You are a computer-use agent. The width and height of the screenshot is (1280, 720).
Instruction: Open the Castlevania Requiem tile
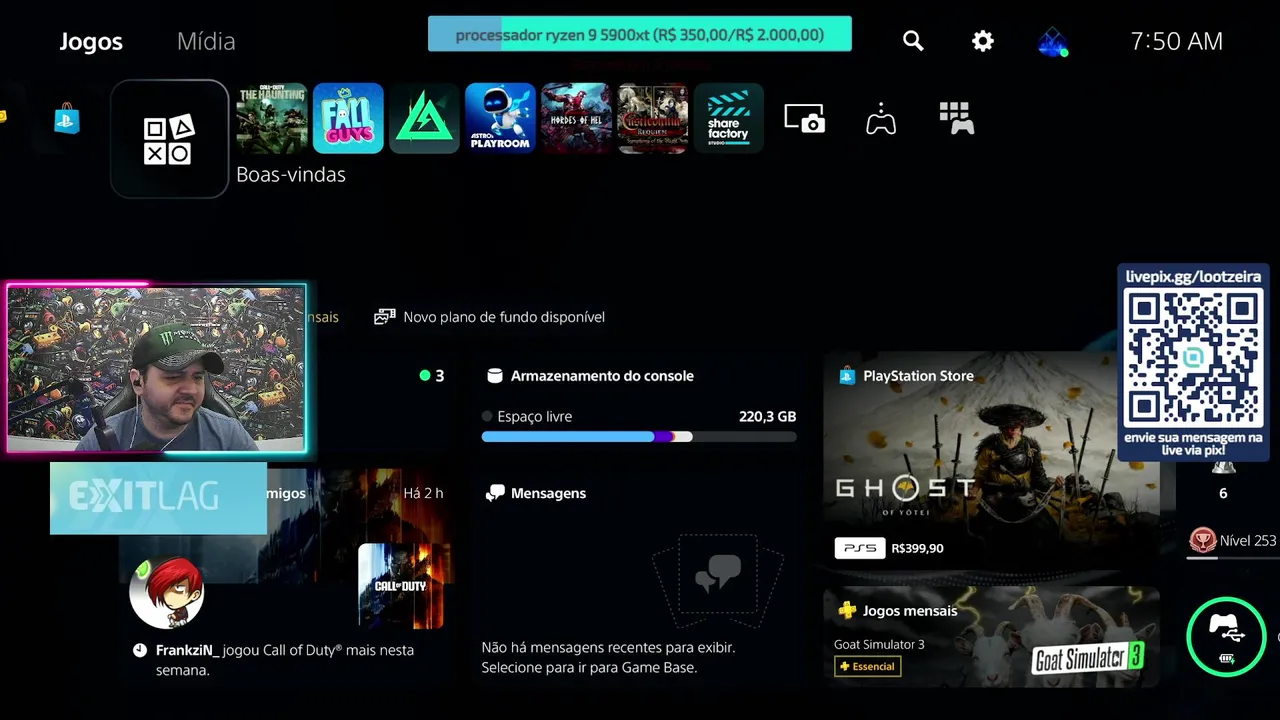(x=652, y=118)
